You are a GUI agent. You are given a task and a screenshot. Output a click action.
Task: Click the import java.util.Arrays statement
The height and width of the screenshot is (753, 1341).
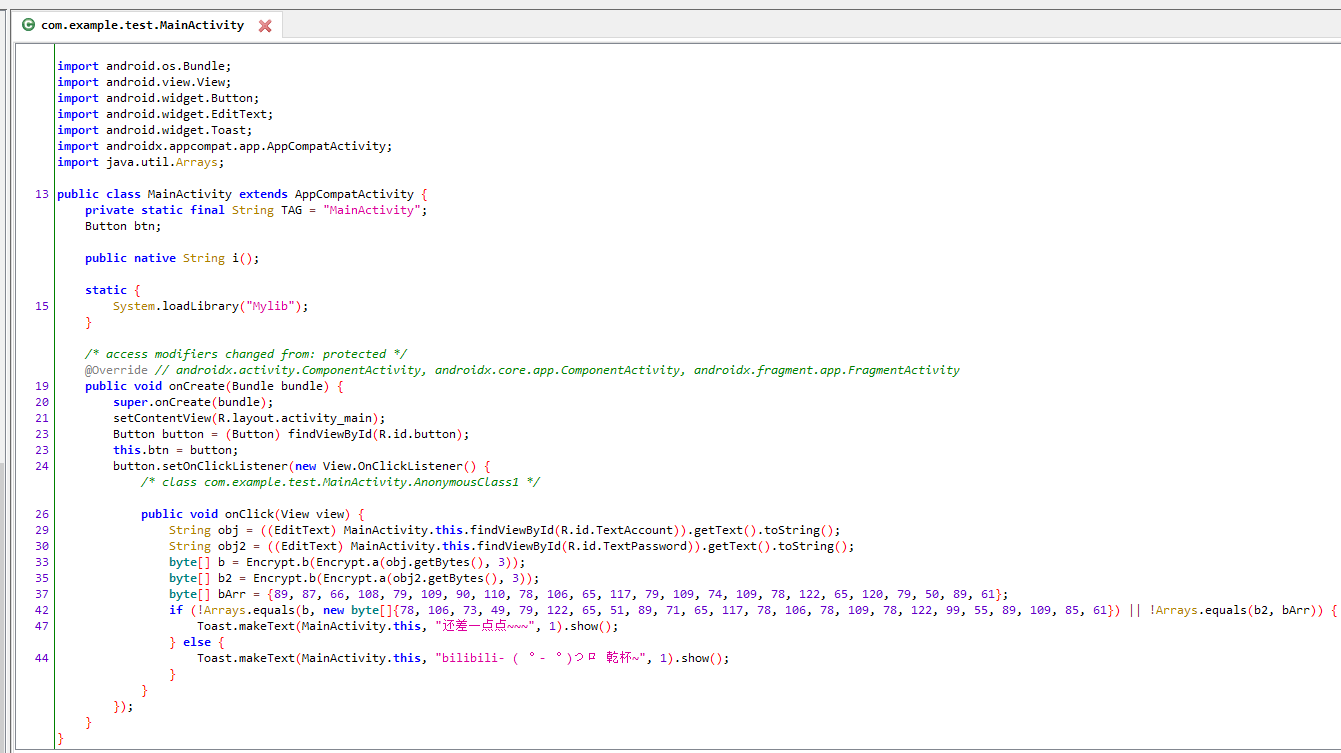click(x=139, y=161)
